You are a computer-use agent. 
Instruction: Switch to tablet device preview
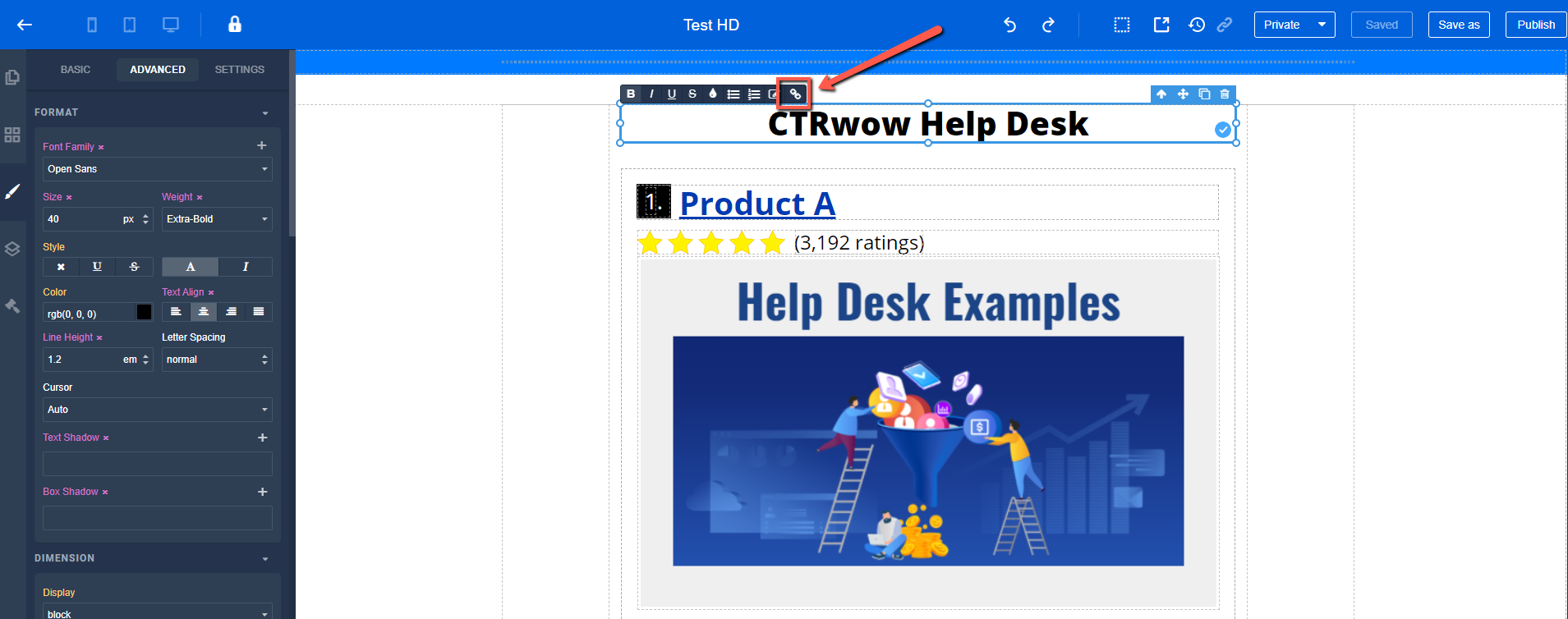tap(130, 25)
